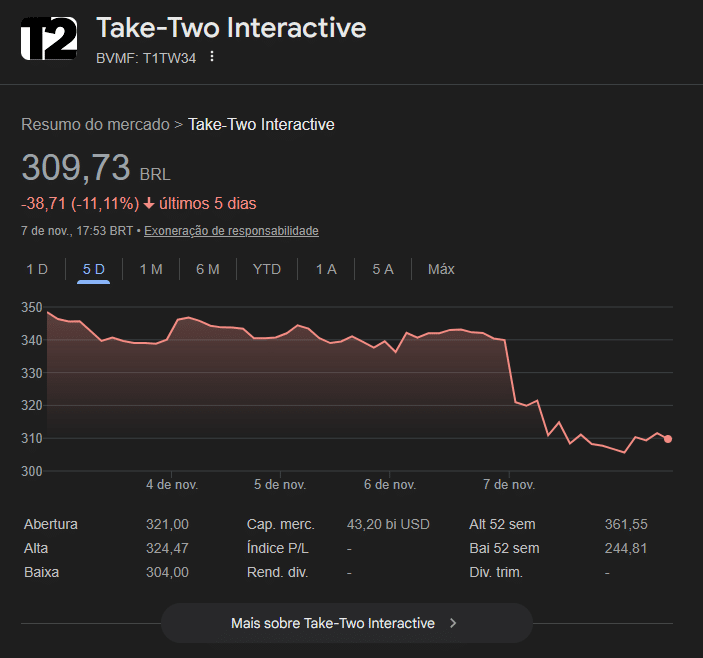
Task: Click the Div. trim. label
Action: coord(496,572)
